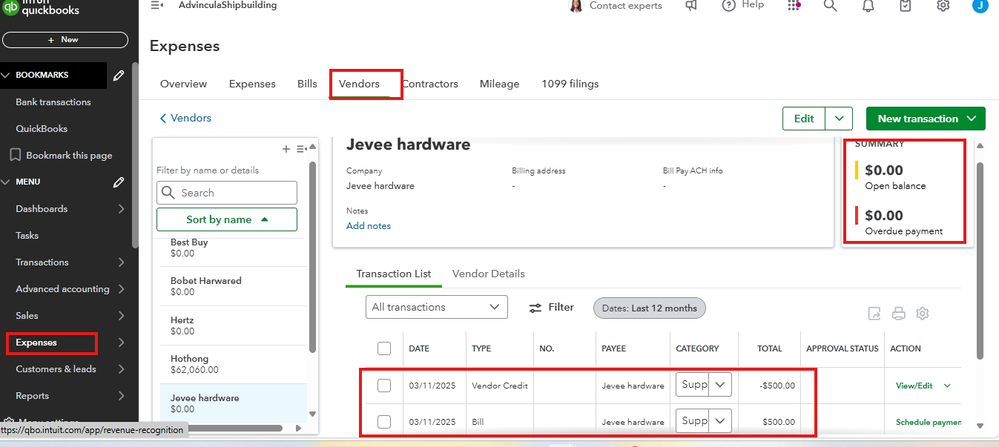Screen dimensions: 999x447
Task: Expand the Transactions menu chevron
Action: pyautogui.click(x=122, y=262)
